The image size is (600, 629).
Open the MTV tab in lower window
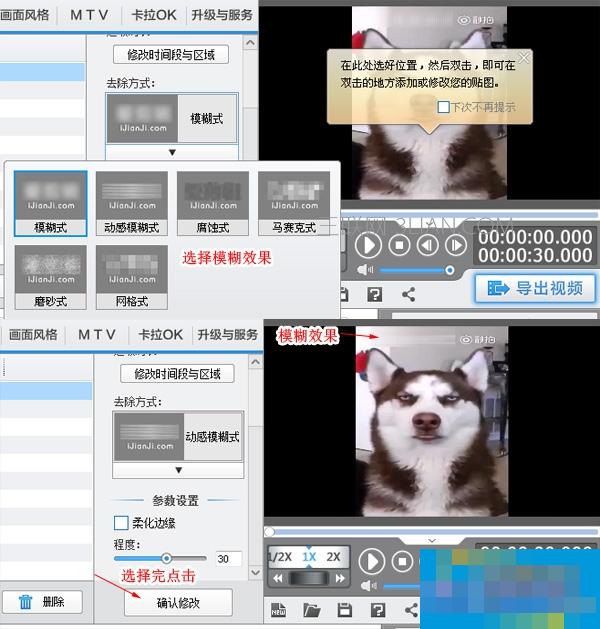point(97,335)
